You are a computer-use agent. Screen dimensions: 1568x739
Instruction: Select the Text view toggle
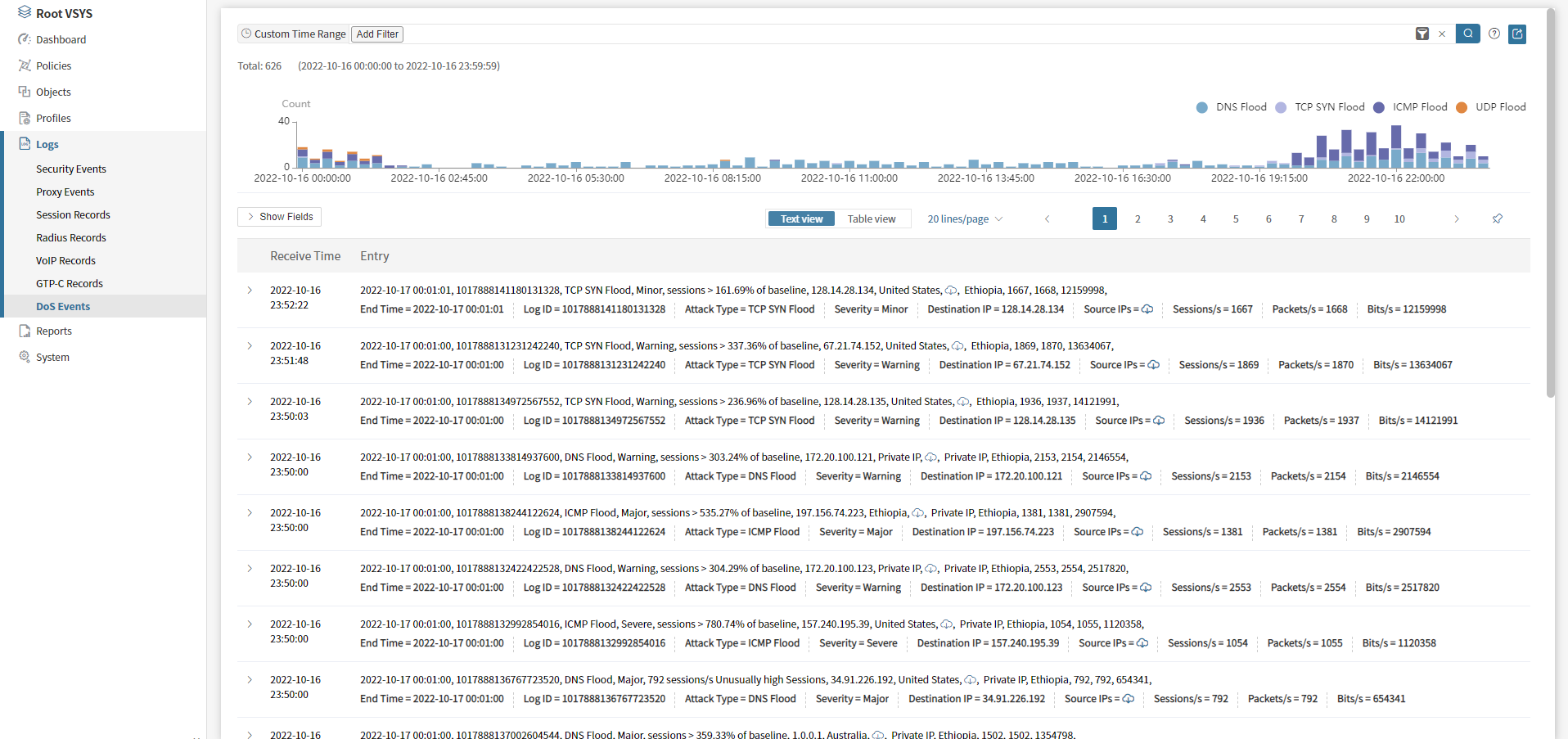(x=801, y=219)
